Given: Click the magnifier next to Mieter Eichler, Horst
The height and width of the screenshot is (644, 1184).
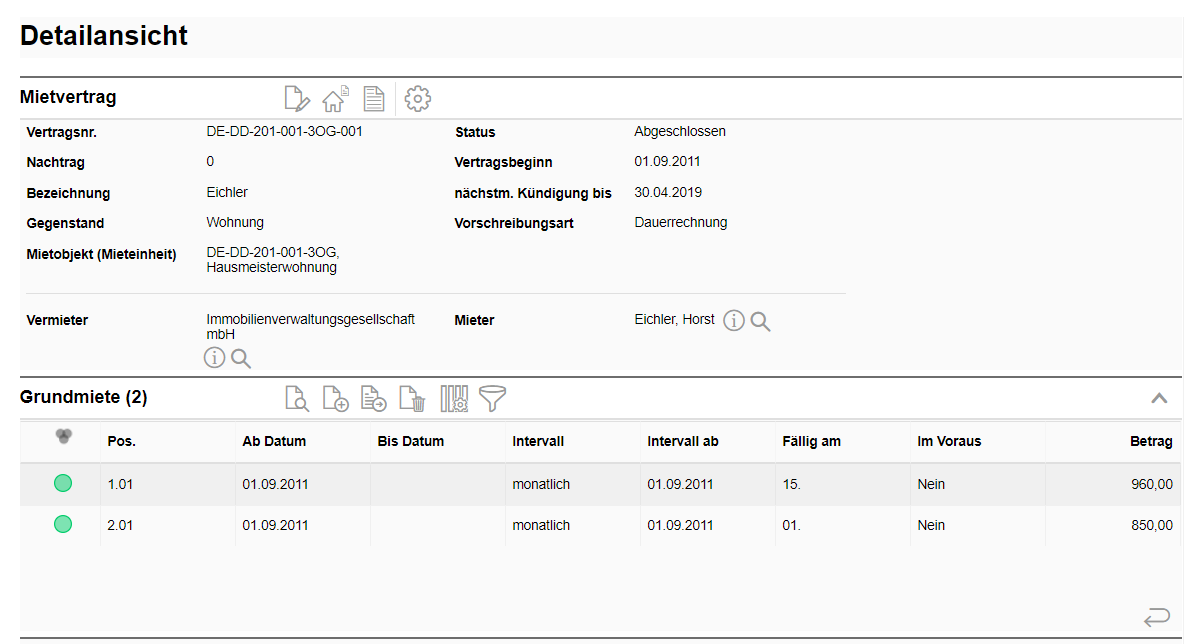Looking at the screenshot, I should (x=761, y=321).
